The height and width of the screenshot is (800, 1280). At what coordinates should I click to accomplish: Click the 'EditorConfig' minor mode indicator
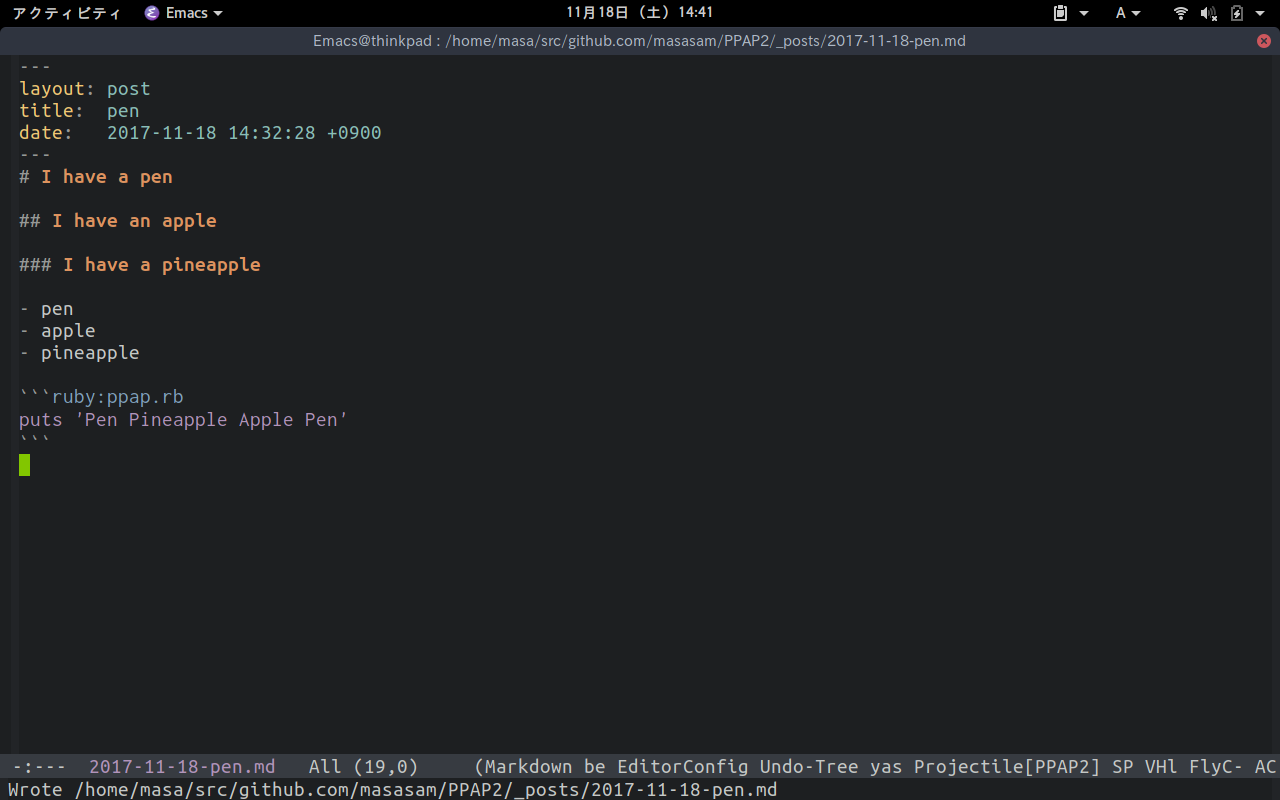tap(683, 767)
